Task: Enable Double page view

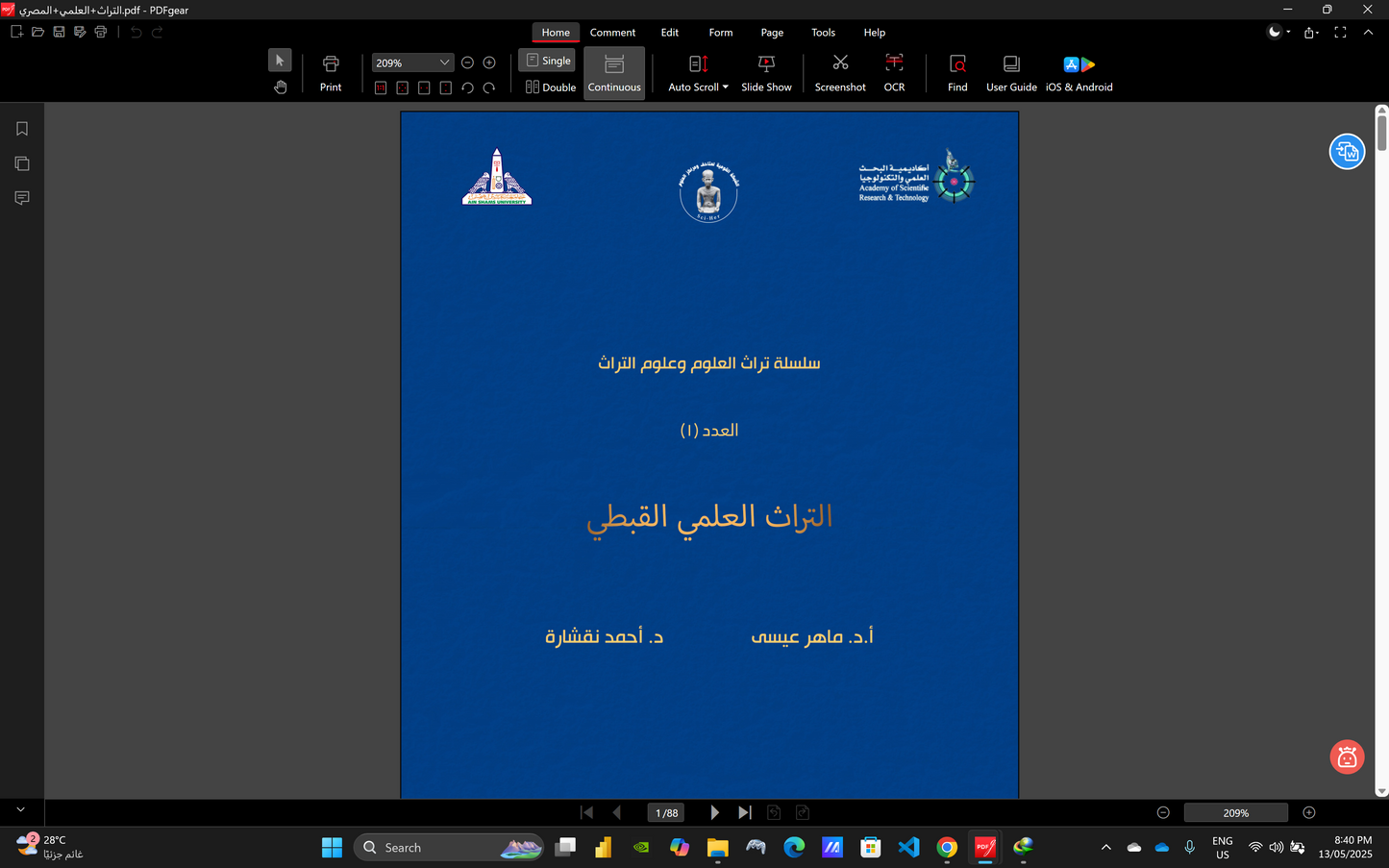Action: 549,87
